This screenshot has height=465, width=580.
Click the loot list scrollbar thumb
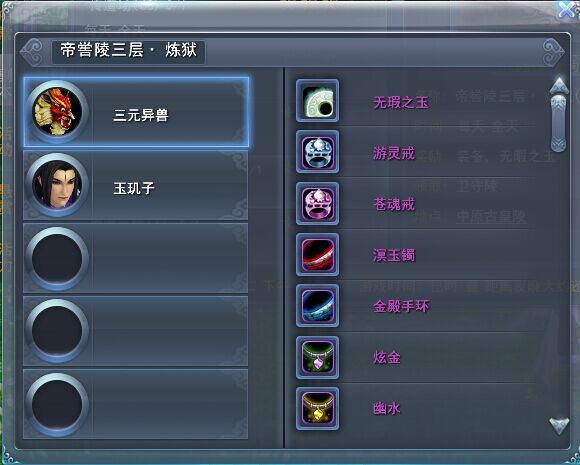tap(559, 124)
